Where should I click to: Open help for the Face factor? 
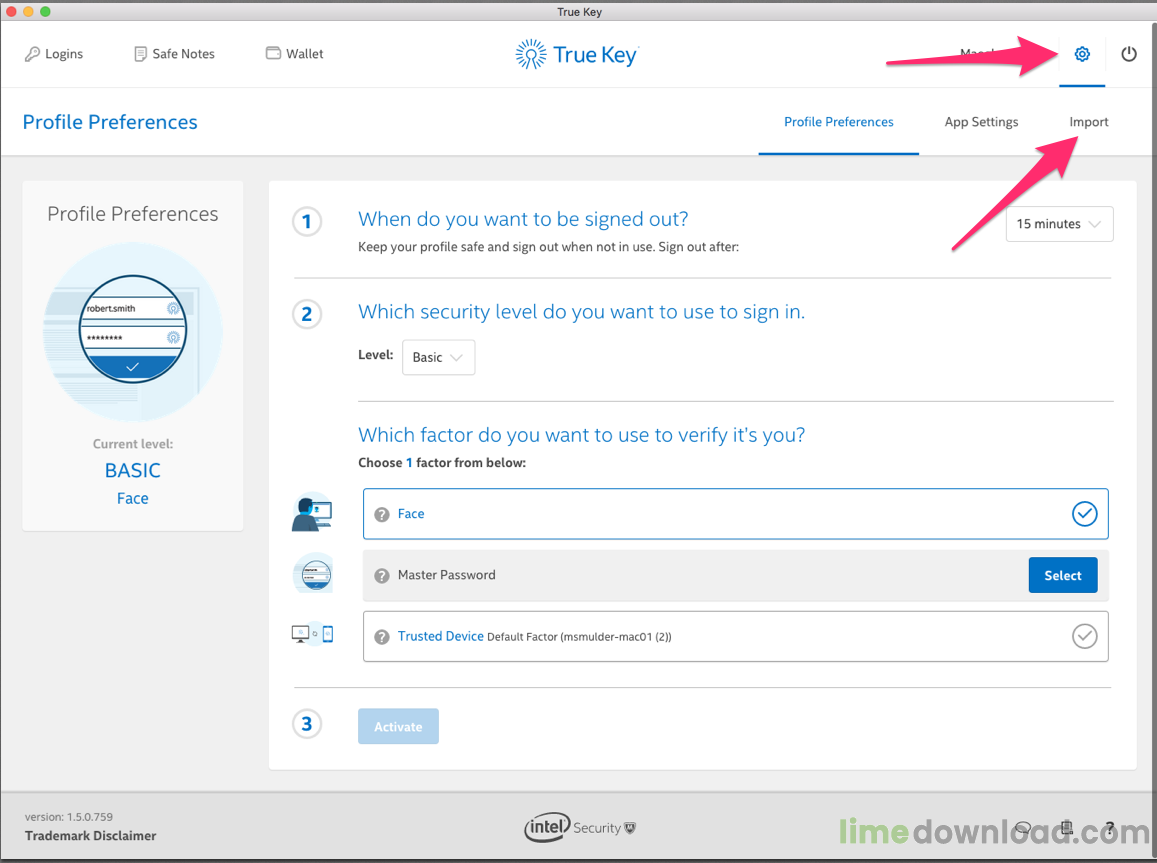[381, 514]
